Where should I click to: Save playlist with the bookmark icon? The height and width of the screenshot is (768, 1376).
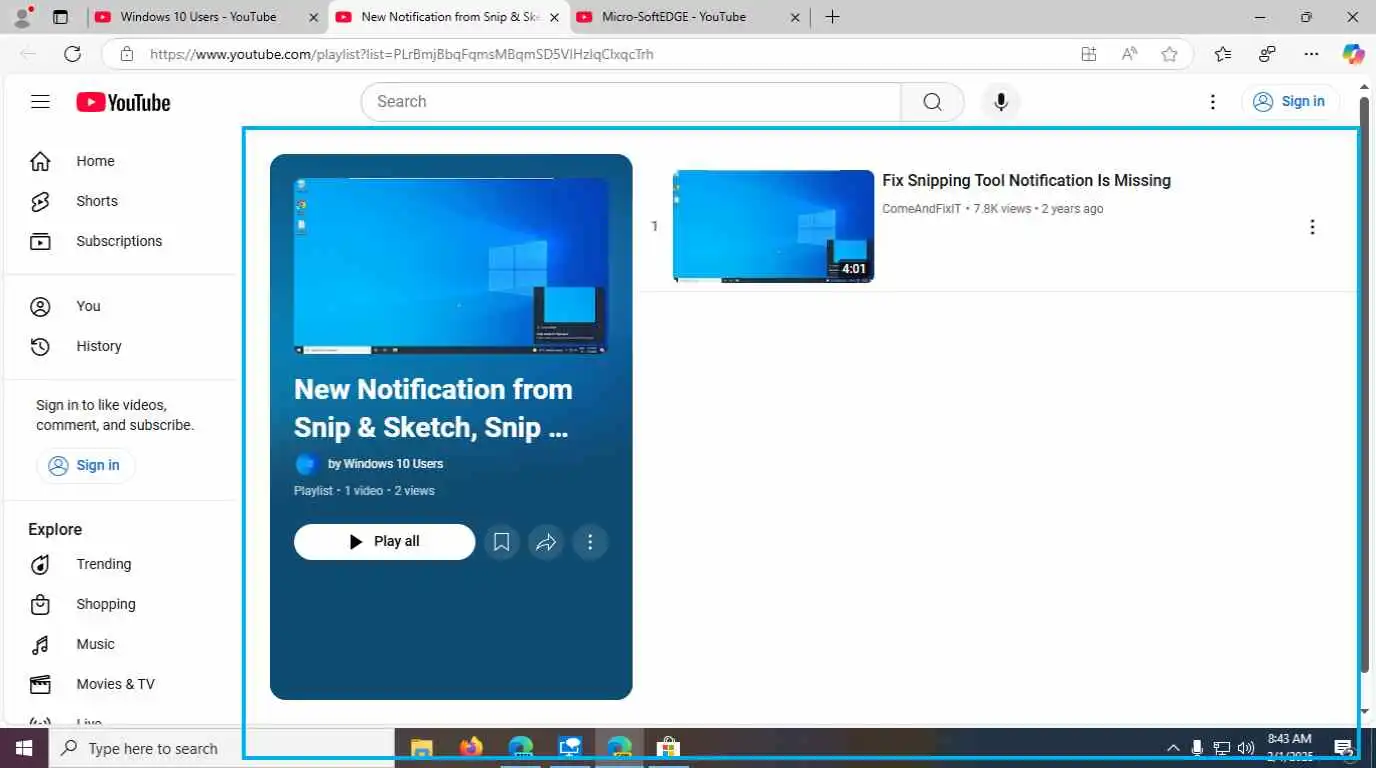[502, 542]
